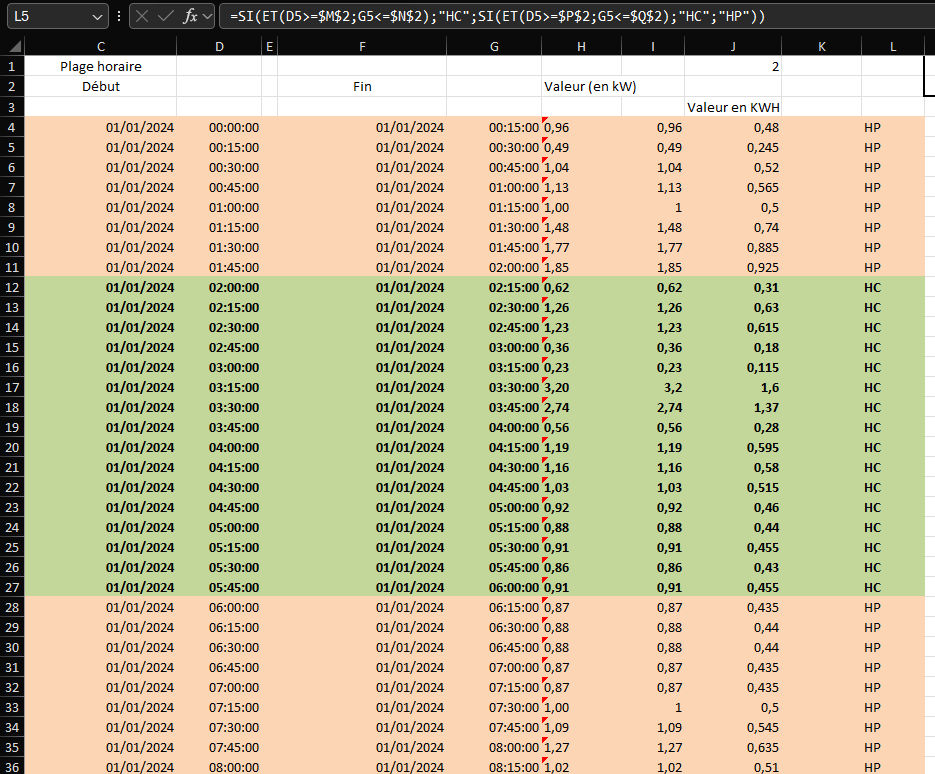Click the Cancel (X) formula entry icon
Image resolution: width=935 pixels, height=774 pixels.
pos(142,16)
